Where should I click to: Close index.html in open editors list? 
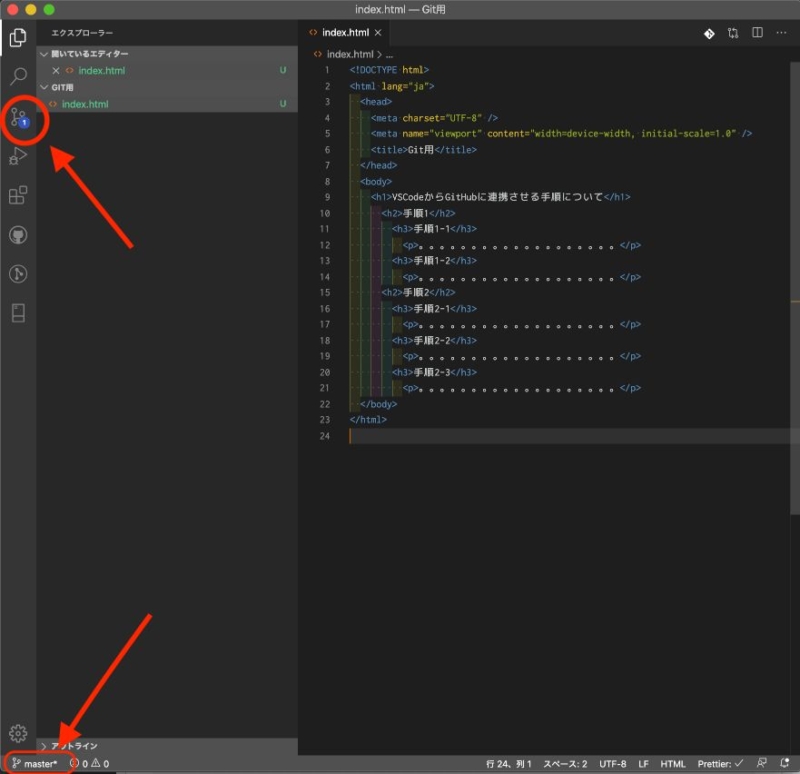click(x=56, y=70)
